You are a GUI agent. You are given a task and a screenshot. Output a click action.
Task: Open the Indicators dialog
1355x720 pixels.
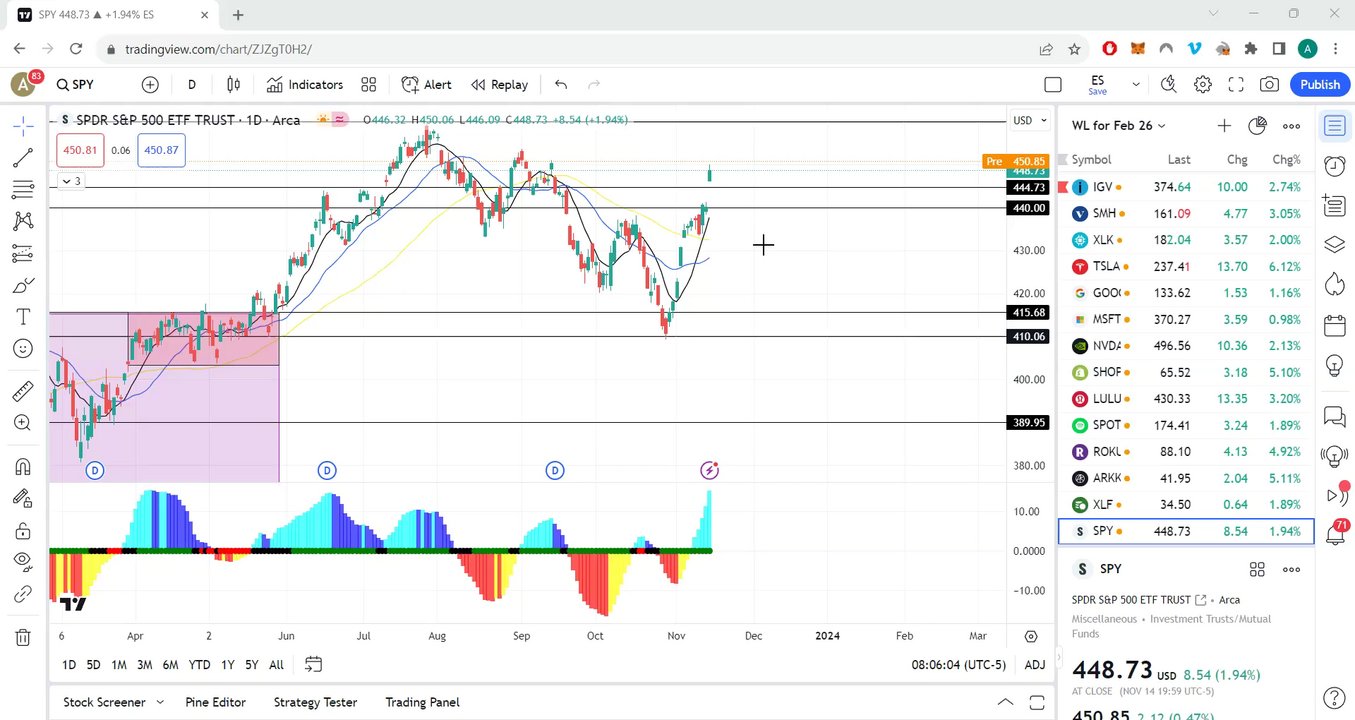(305, 85)
